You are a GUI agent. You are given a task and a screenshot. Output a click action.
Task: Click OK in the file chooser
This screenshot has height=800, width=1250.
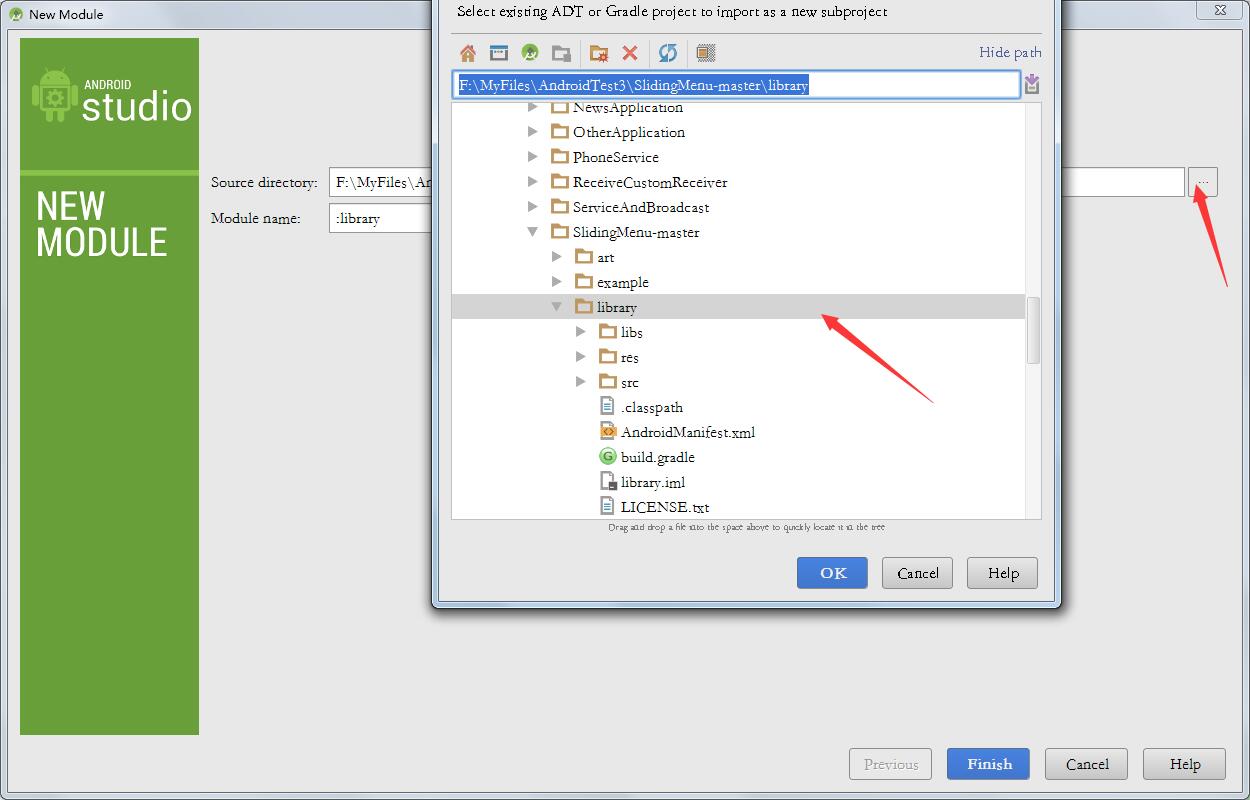tap(832, 573)
